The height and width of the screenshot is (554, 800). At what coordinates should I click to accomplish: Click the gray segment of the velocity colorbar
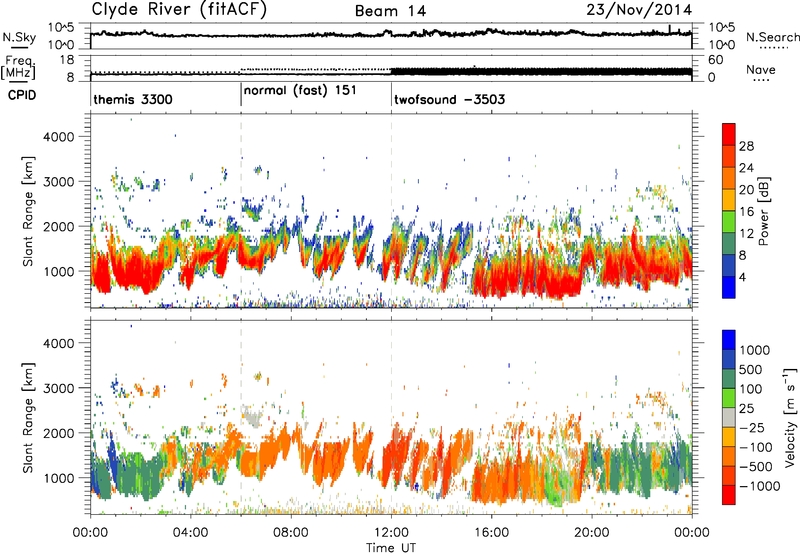[x=729, y=417]
